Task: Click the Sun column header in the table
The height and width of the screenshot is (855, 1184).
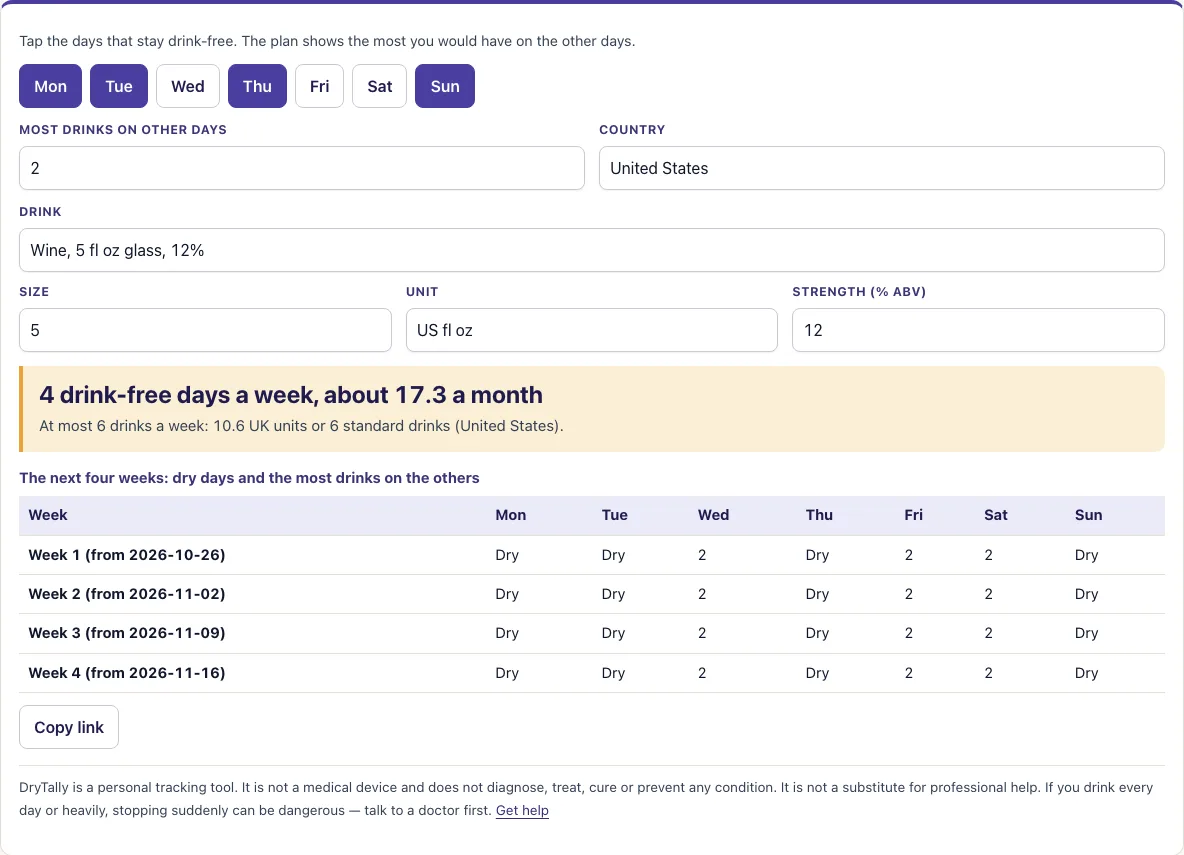Action: tap(1089, 515)
